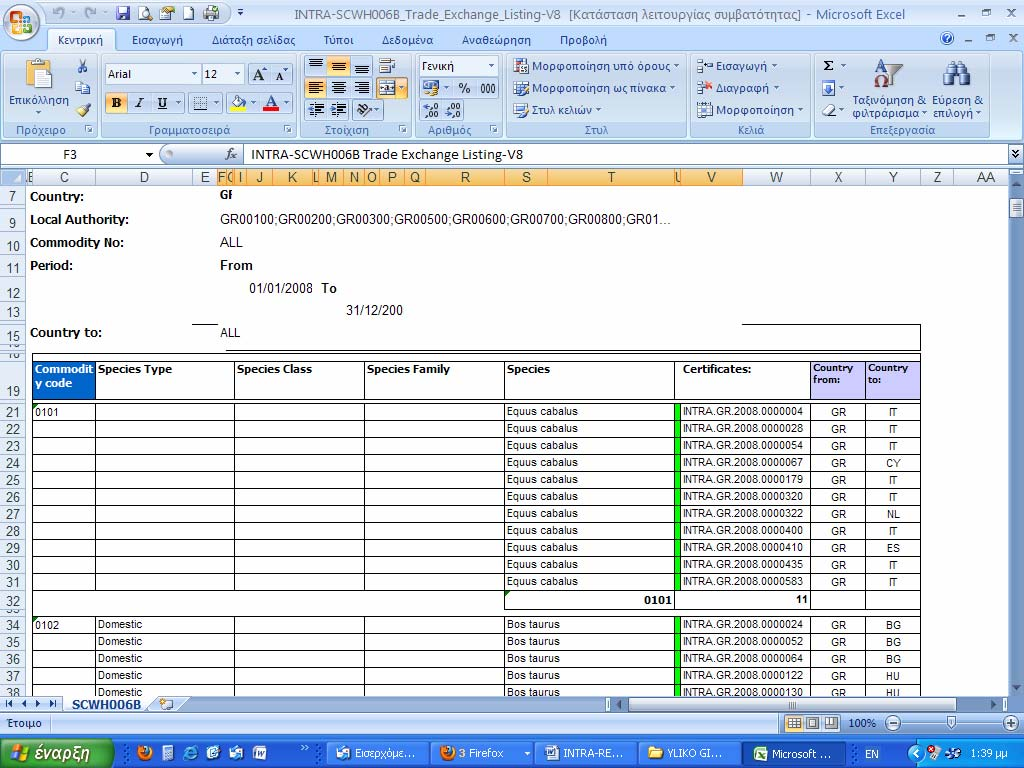Click the wrap text icon
The height and width of the screenshot is (768, 1024).
(x=387, y=66)
